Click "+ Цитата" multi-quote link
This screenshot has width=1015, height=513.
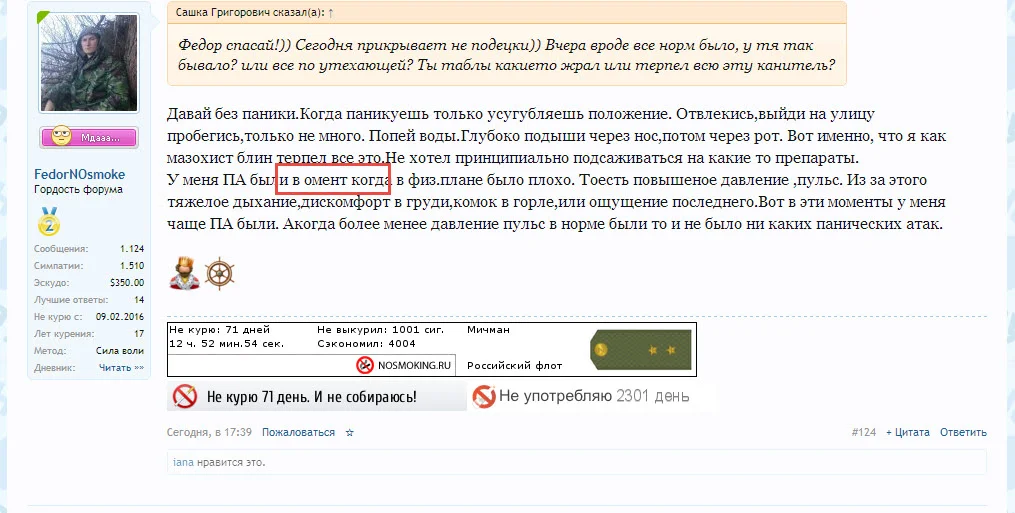click(908, 432)
